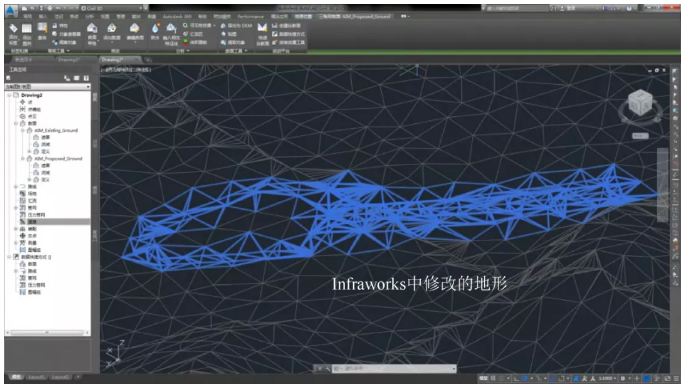Open the Volumes Dashboard ribbon tool
Image resolution: width=686 pixels, height=386 pixels.
(x=195, y=42)
